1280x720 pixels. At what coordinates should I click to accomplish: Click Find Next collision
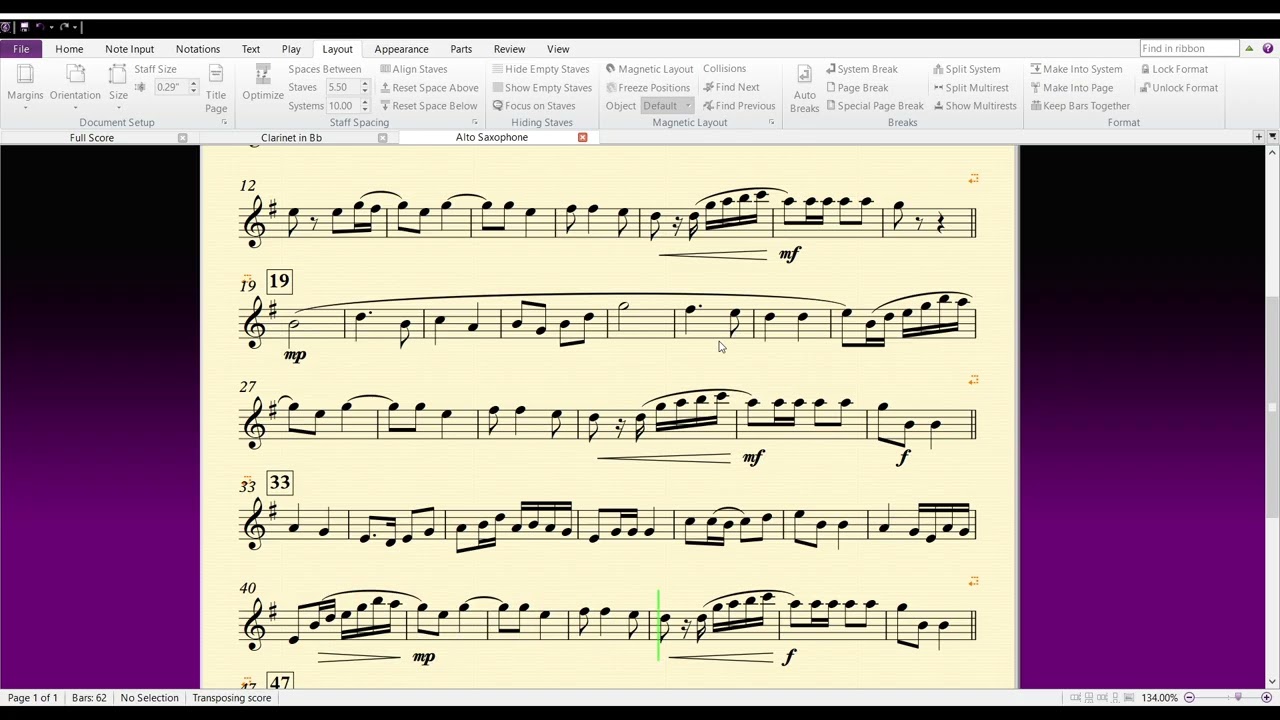(x=731, y=87)
